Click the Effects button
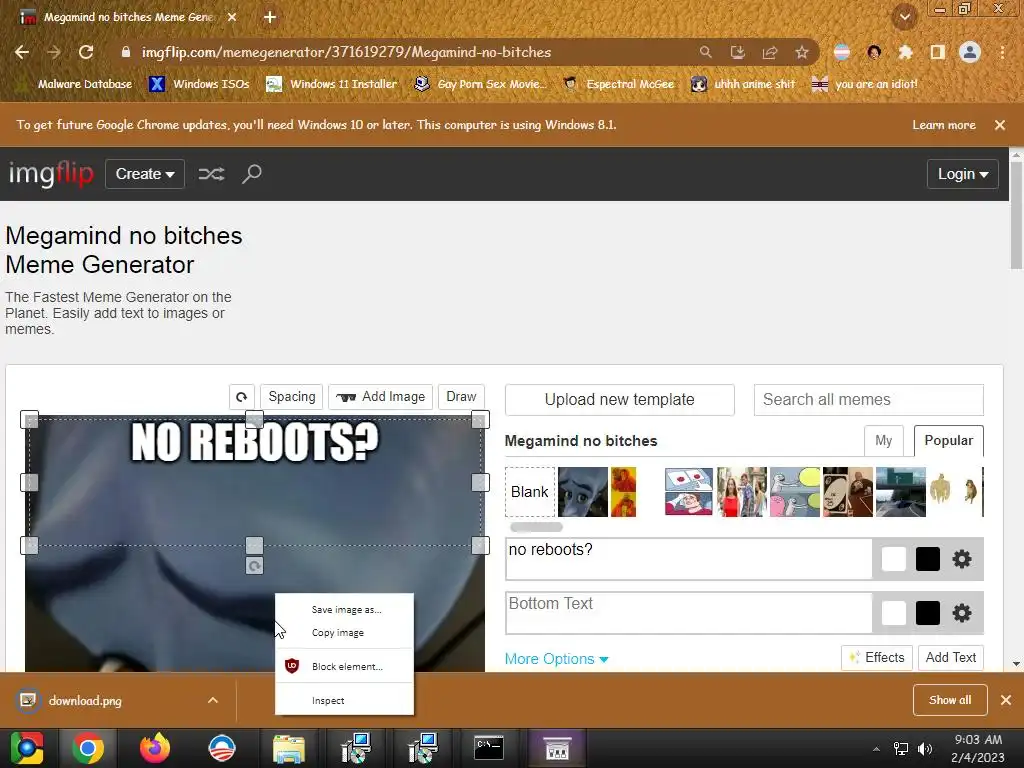 tap(877, 658)
